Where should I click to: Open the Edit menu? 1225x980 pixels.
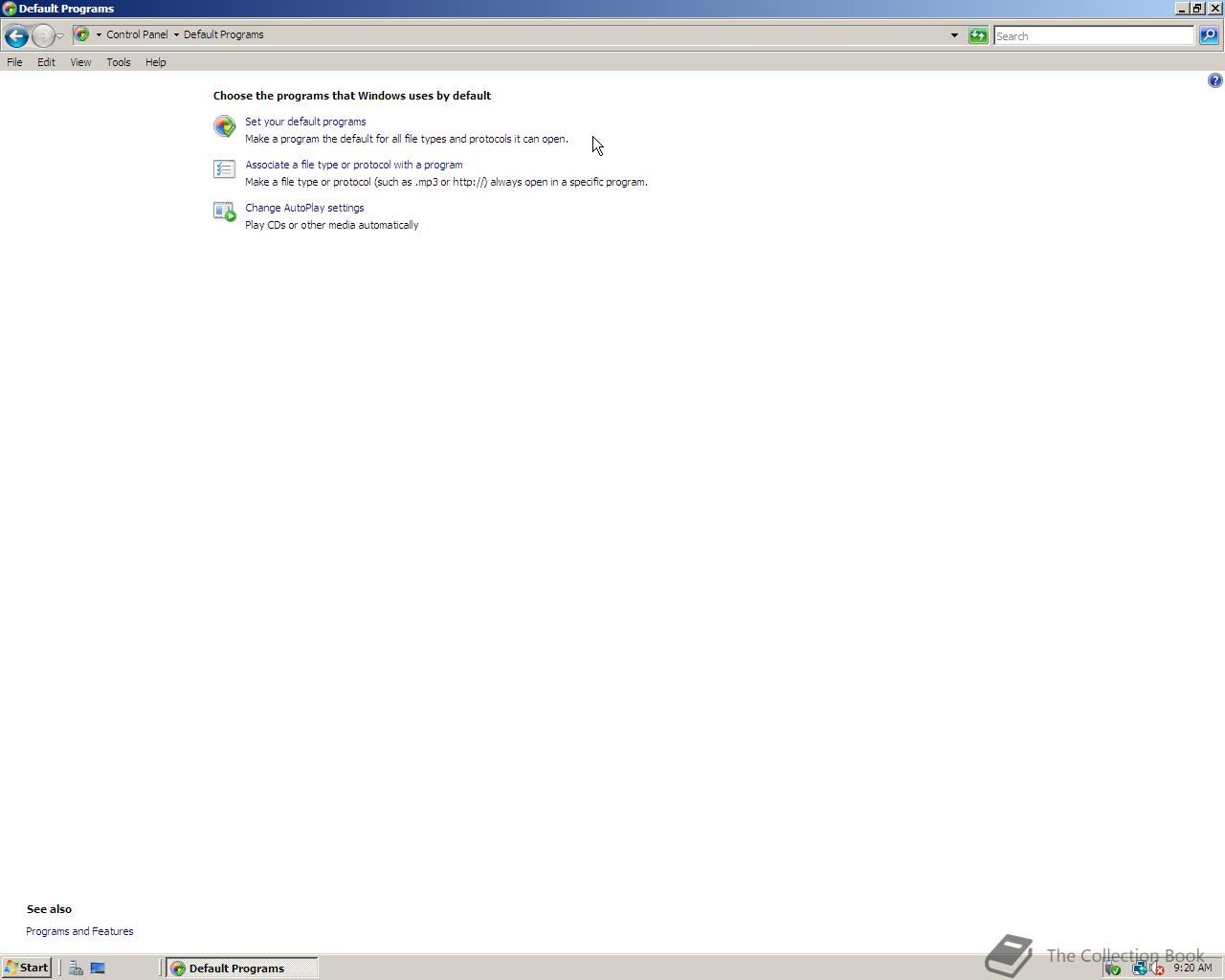pyautogui.click(x=46, y=62)
